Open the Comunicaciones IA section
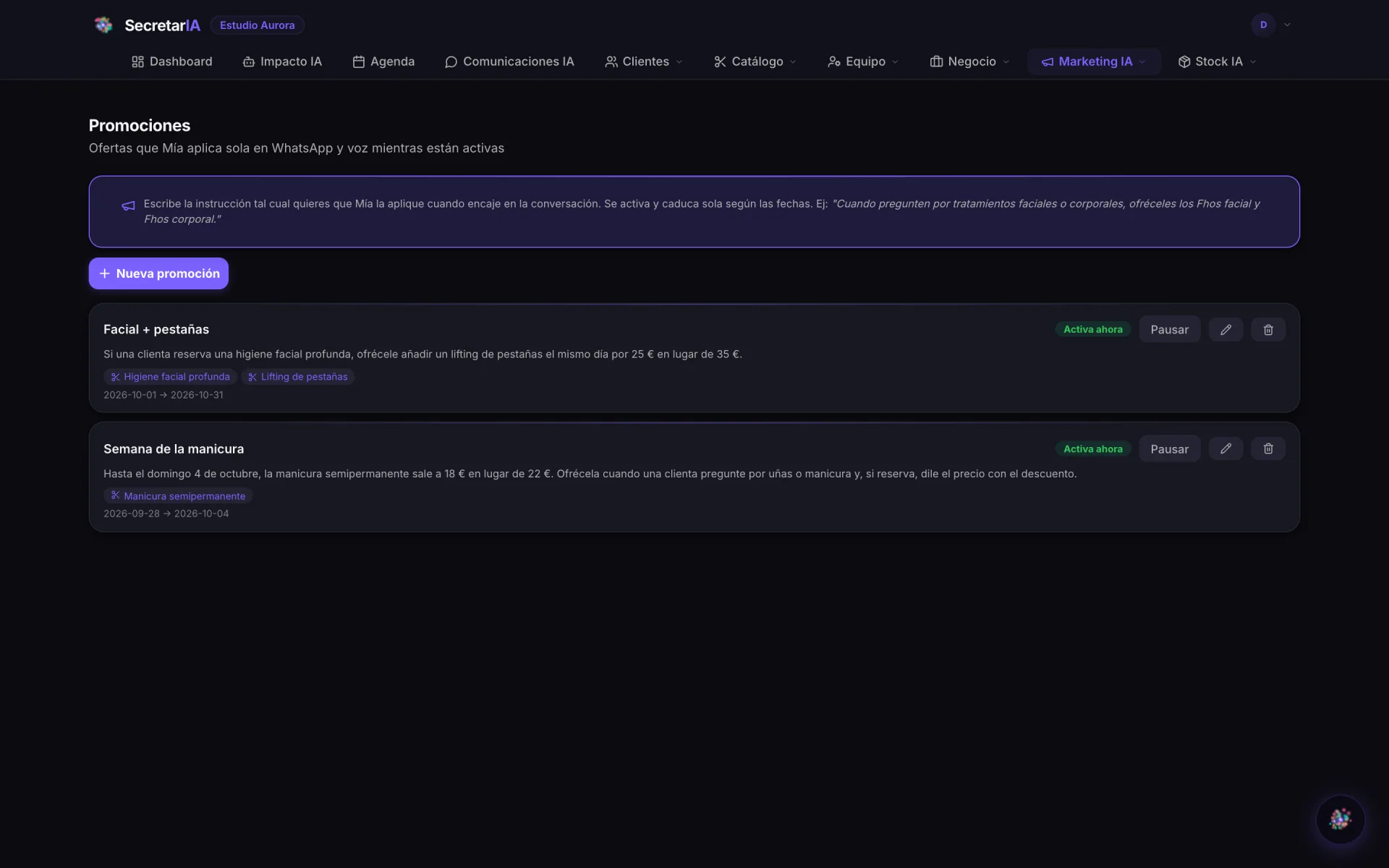 click(x=509, y=61)
